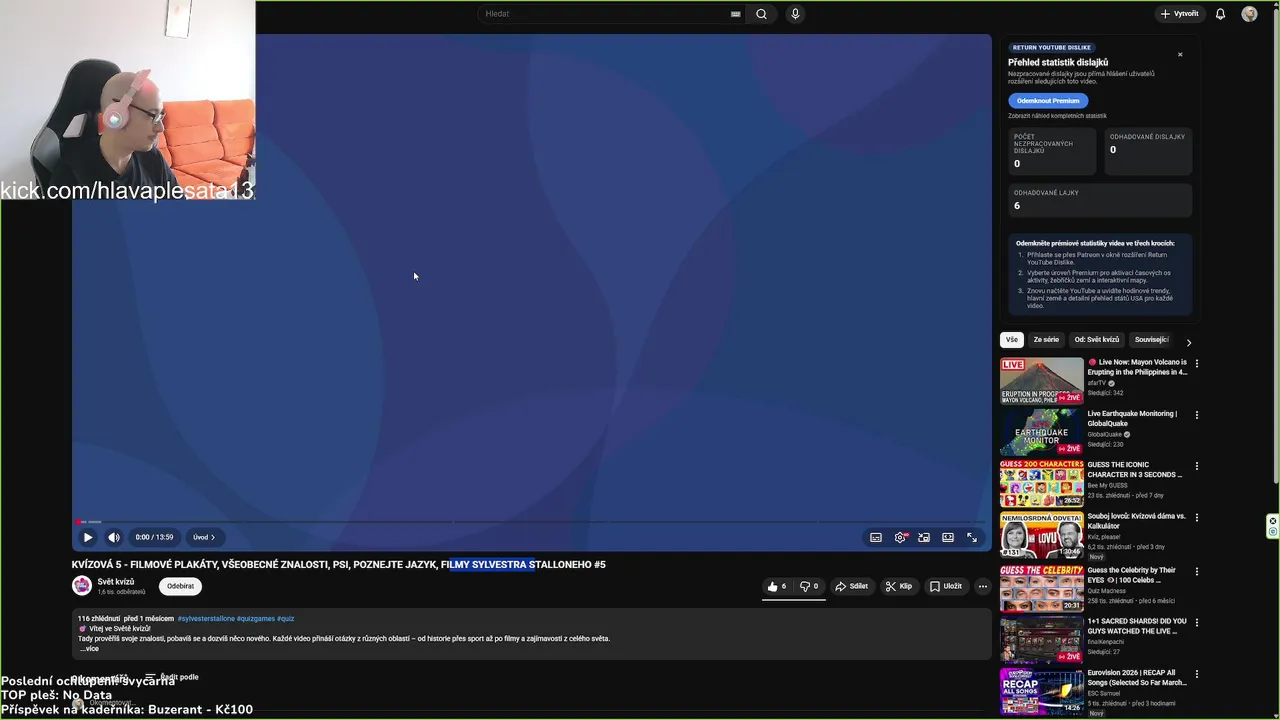Expand the Úvod chapter chip
The image size is (1280, 720).
click(204, 537)
